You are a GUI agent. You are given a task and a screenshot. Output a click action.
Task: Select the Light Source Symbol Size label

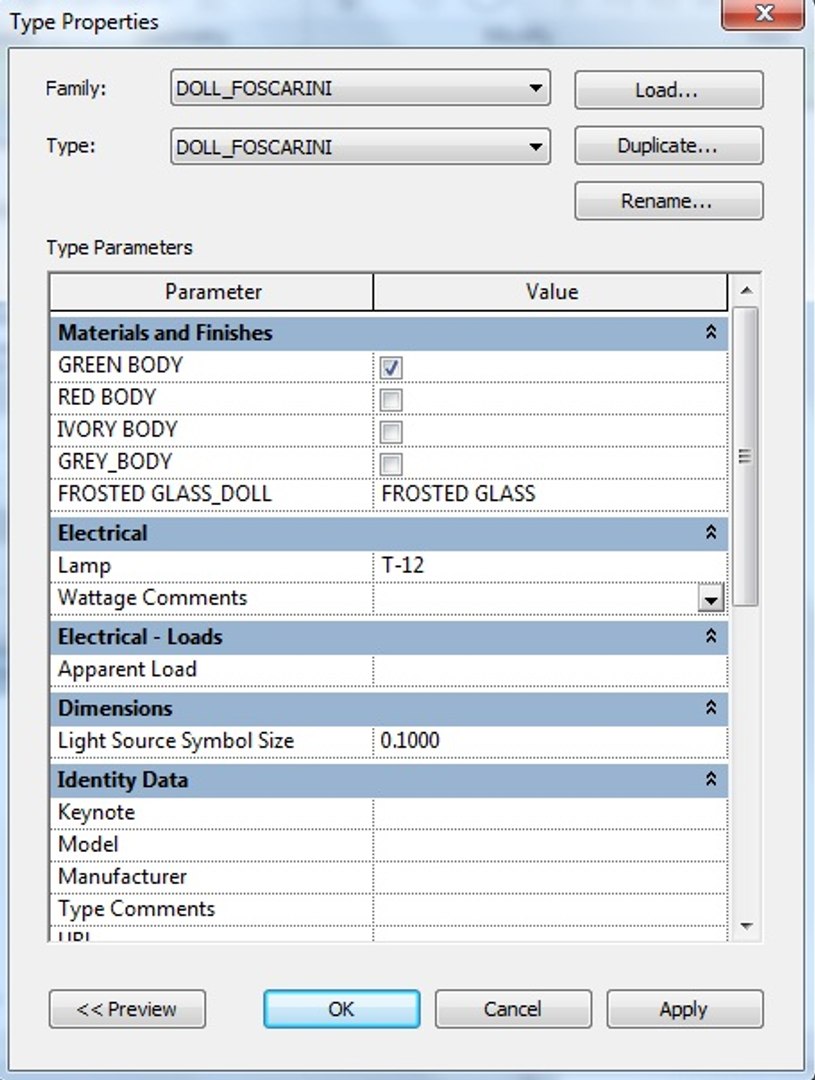176,740
